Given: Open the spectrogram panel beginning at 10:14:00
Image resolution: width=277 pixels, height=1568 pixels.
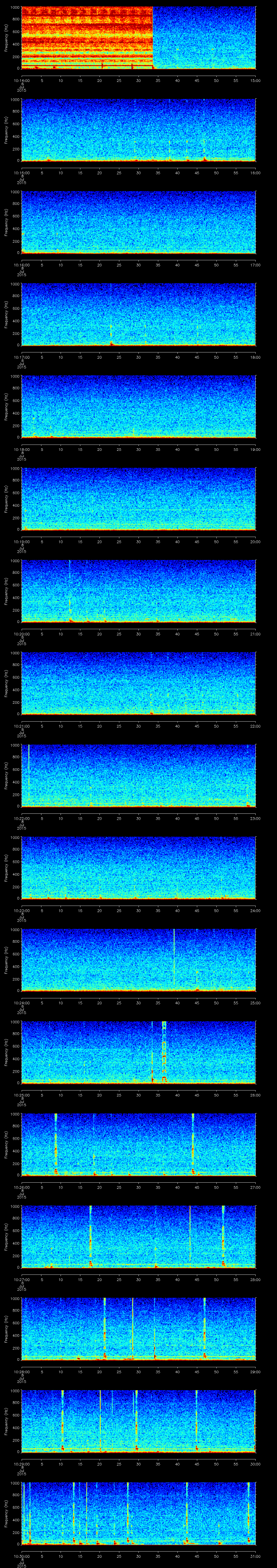Looking at the screenshot, I should point(138,38).
